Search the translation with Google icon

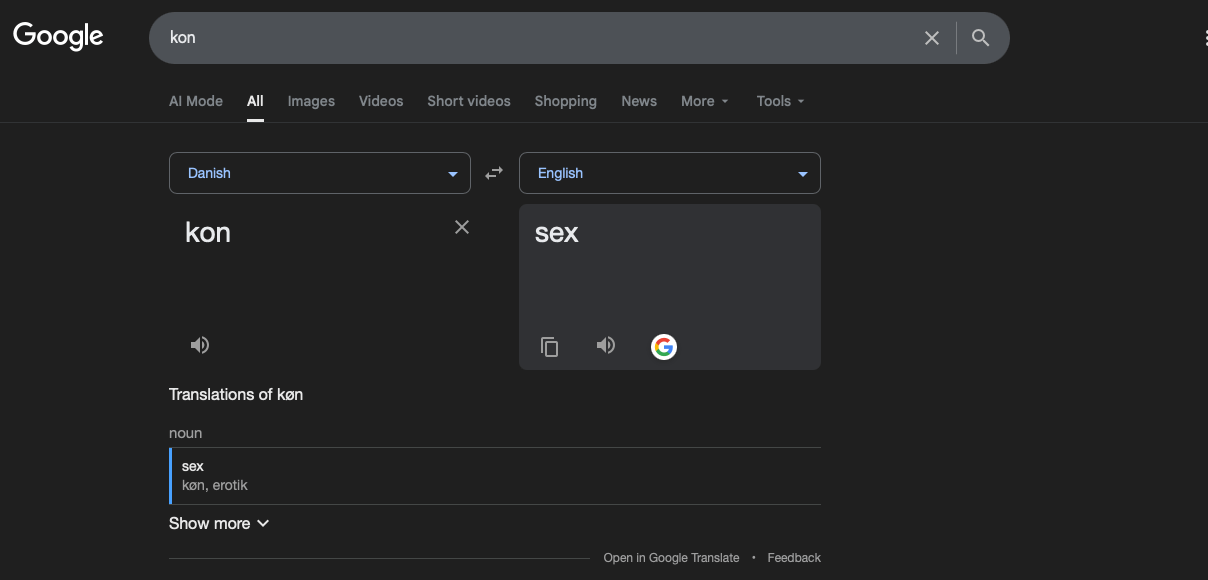click(664, 346)
